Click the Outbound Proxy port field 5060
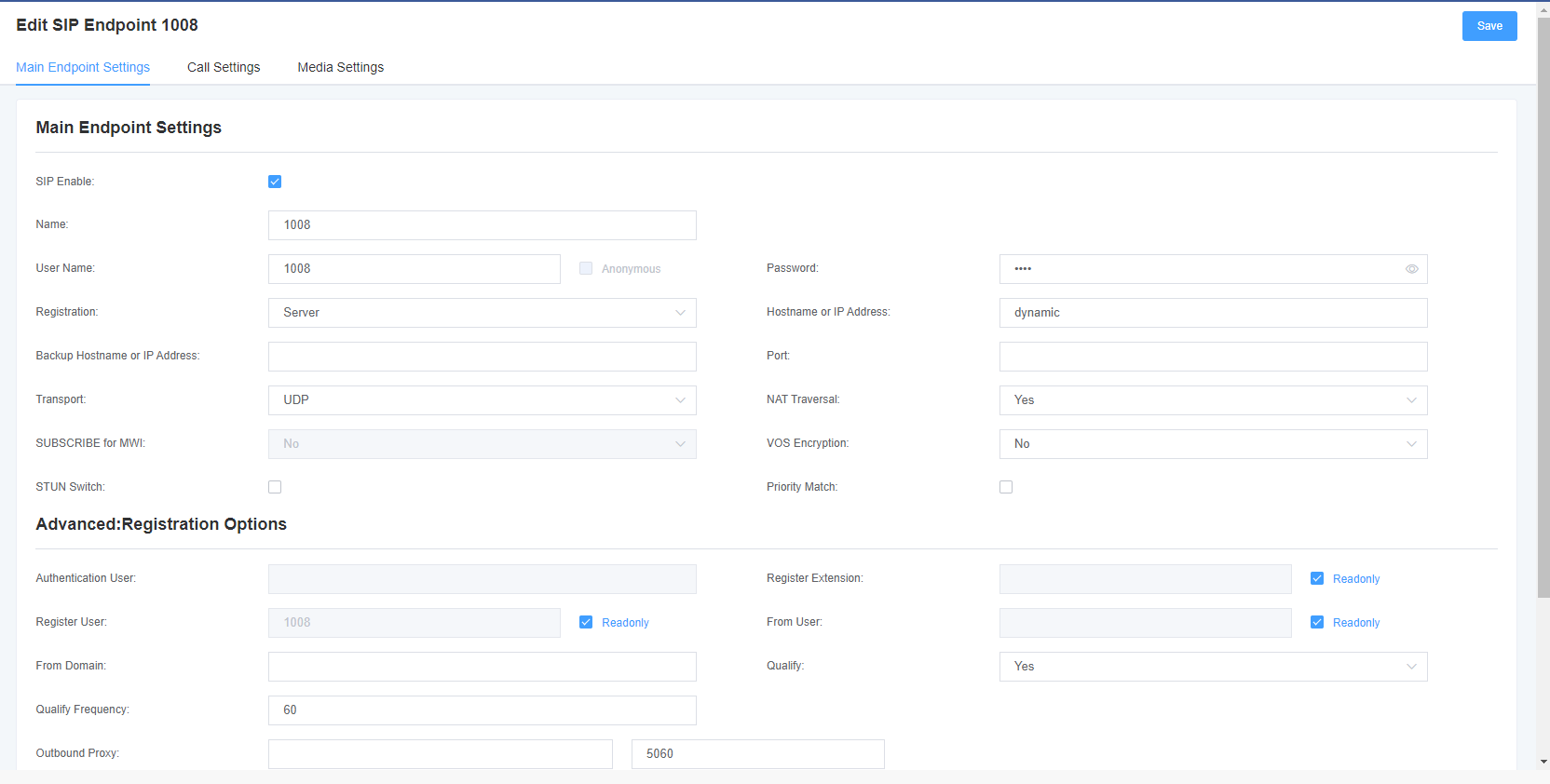 tap(758, 754)
